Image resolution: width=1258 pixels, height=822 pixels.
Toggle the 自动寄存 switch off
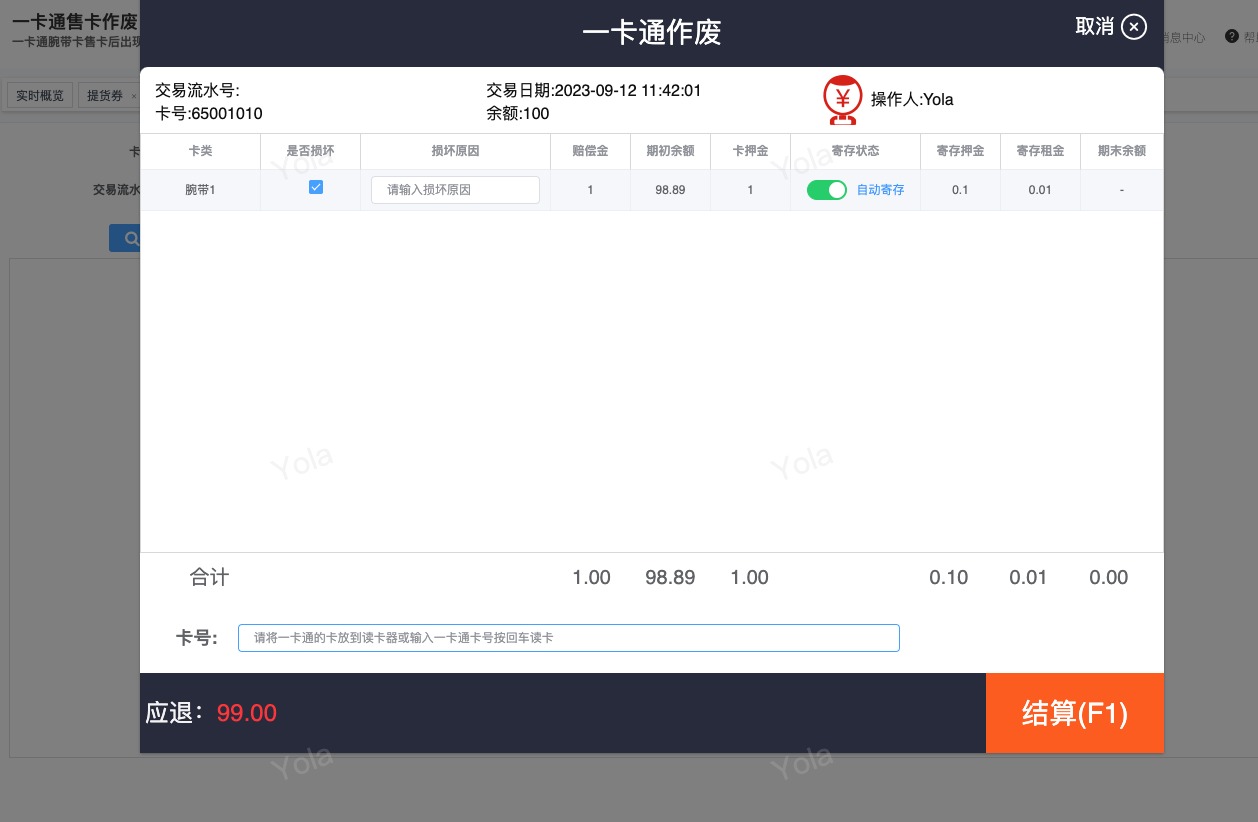[x=827, y=190]
